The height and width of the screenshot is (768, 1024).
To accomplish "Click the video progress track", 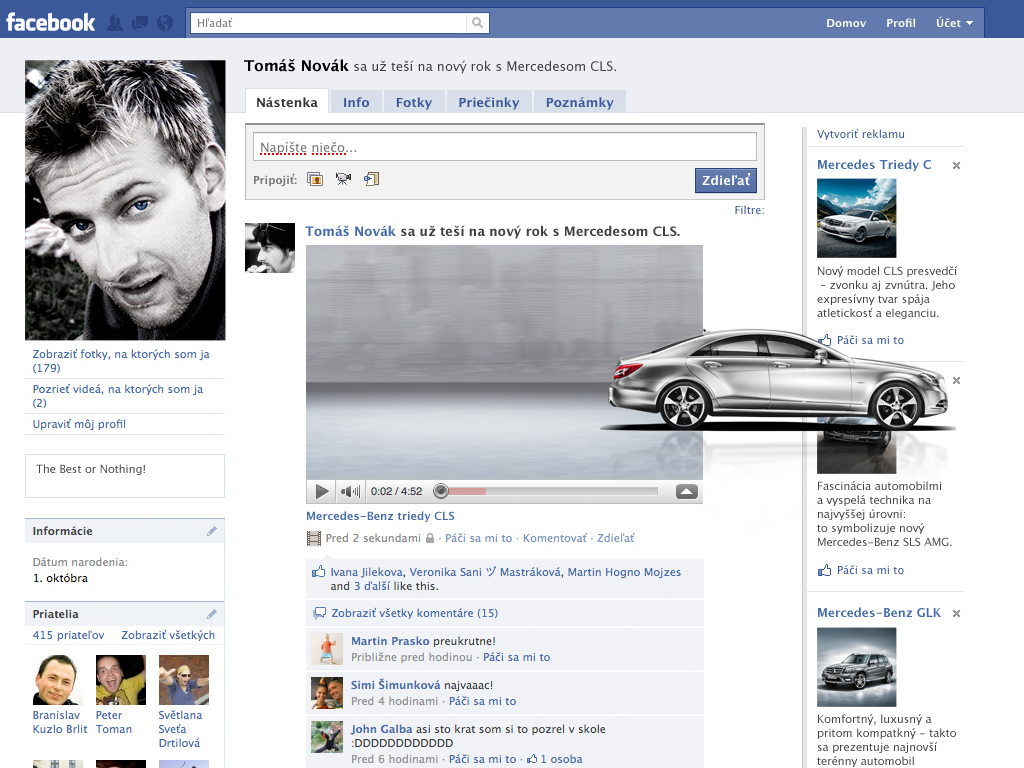I will click(552, 490).
